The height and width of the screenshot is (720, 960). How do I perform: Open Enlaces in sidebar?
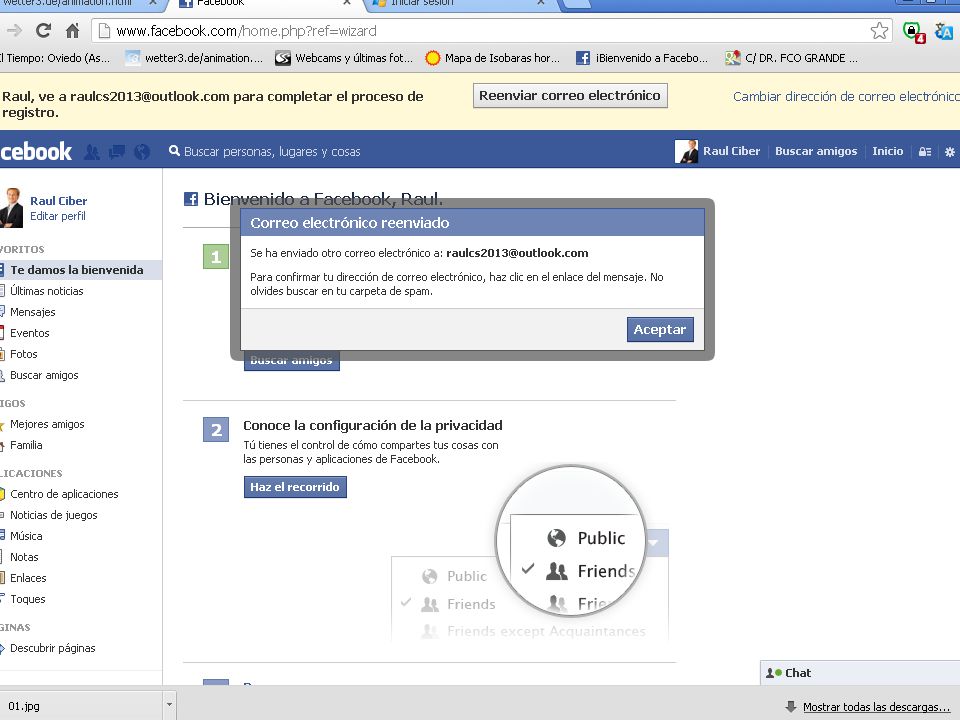click(28, 578)
